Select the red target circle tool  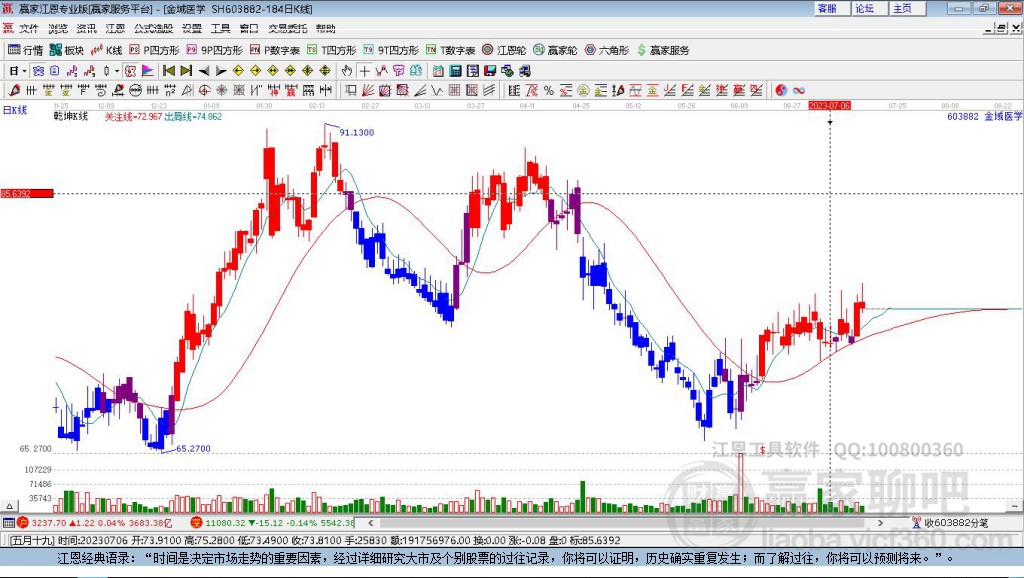[x=204, y=90]
